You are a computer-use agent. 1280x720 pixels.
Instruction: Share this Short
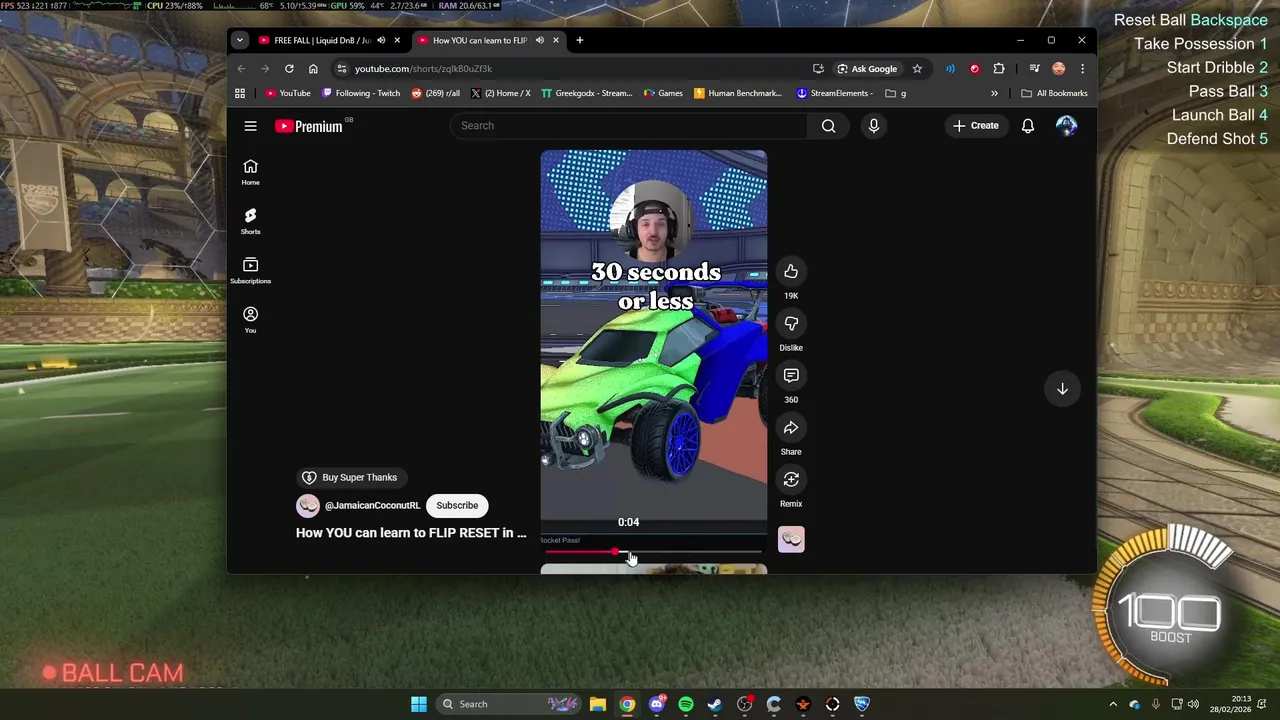click(x=791, y=428)
